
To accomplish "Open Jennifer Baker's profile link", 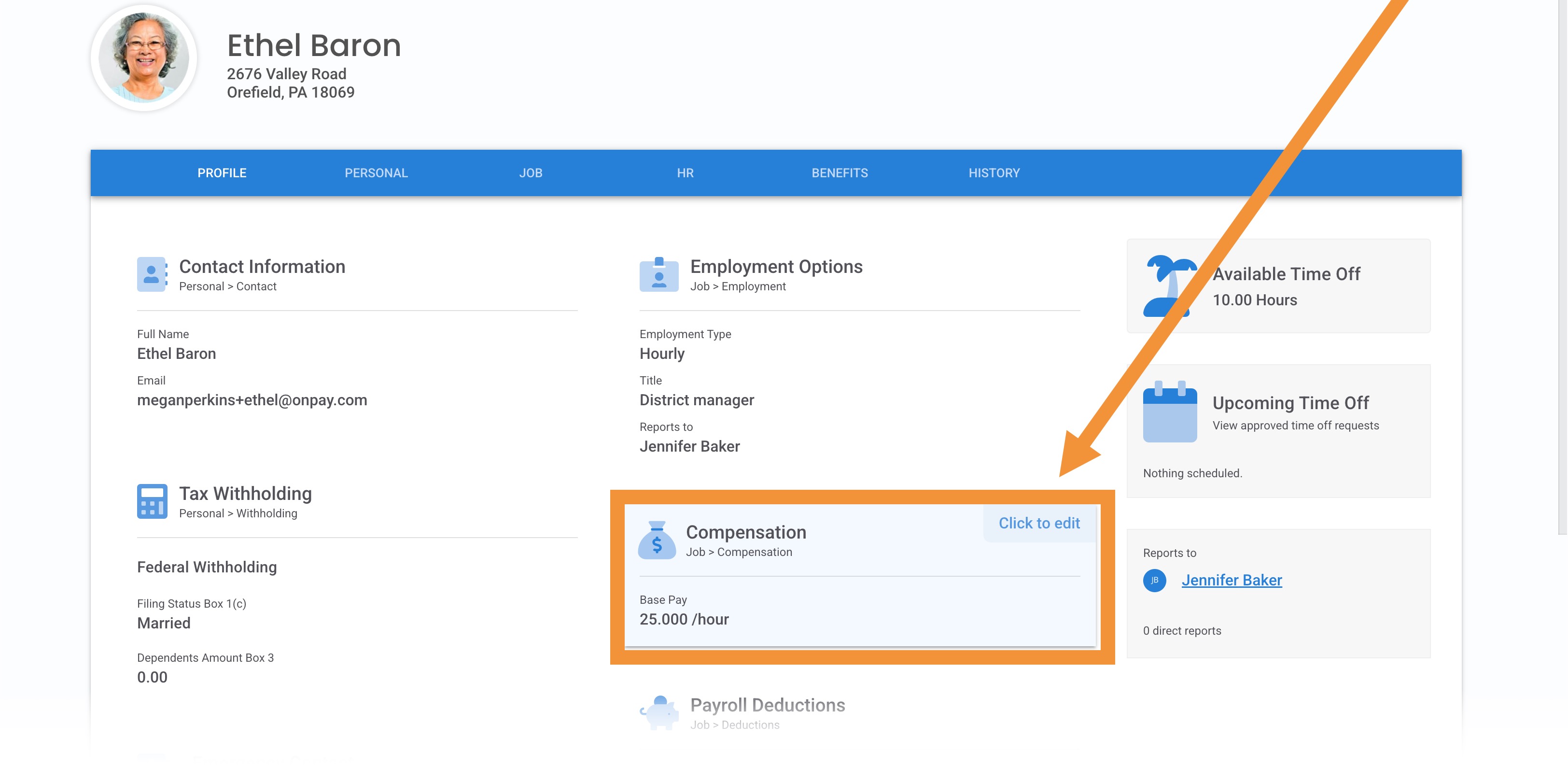I will point(1232,581).
